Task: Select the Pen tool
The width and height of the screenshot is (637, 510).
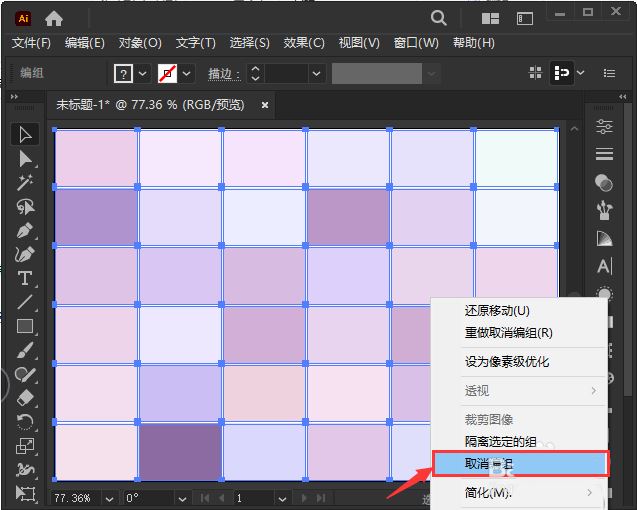Action: 25,231
